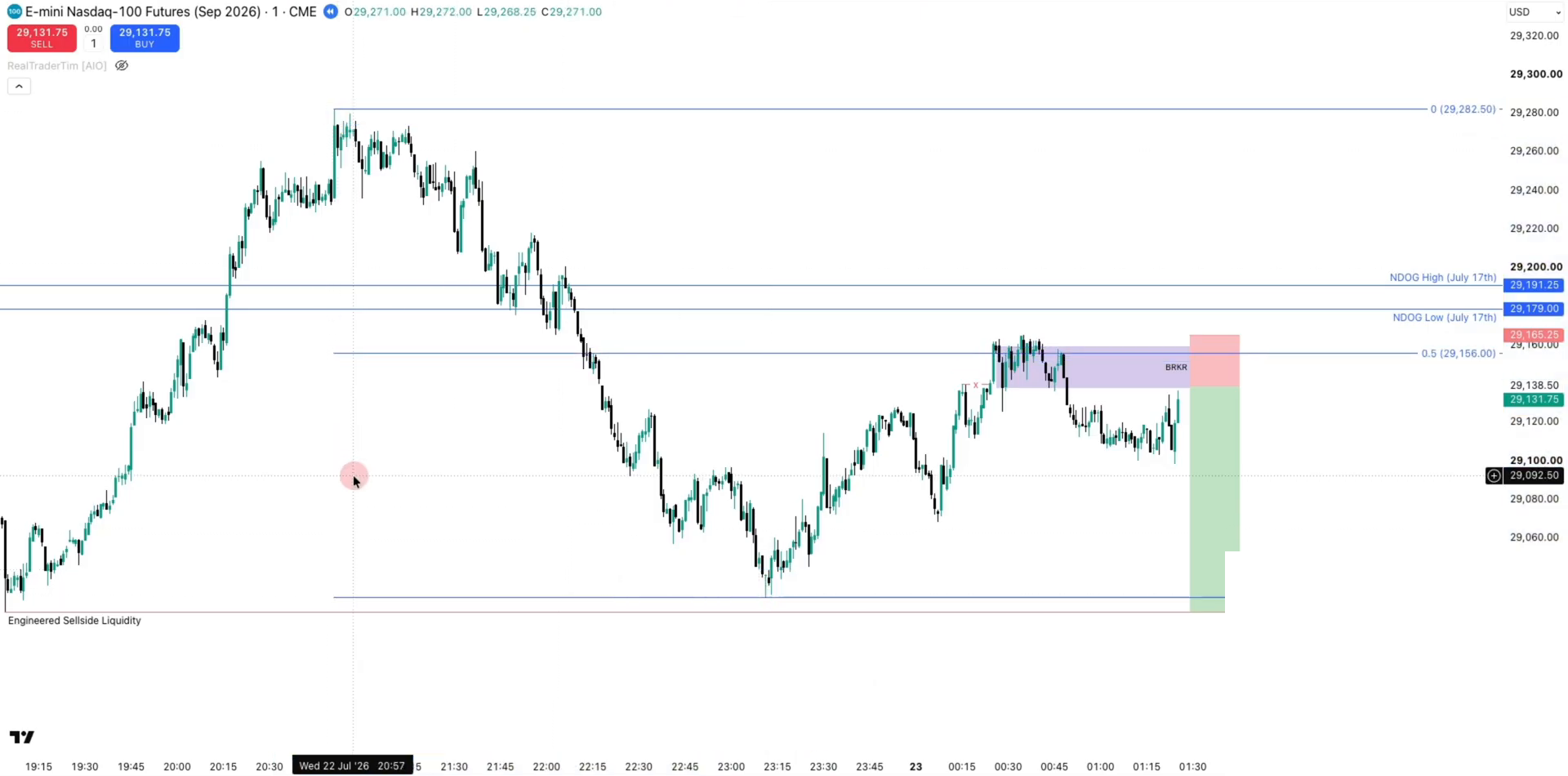Select the green profit zone of position tool
Screen dimensions: 1568x776
pos(1214,469)
